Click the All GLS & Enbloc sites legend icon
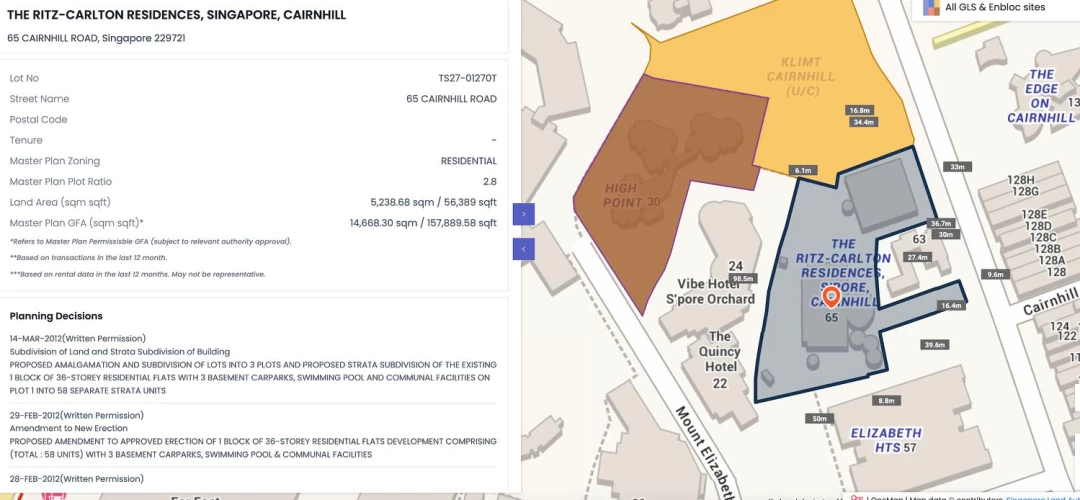 click(x=931, y=8)
